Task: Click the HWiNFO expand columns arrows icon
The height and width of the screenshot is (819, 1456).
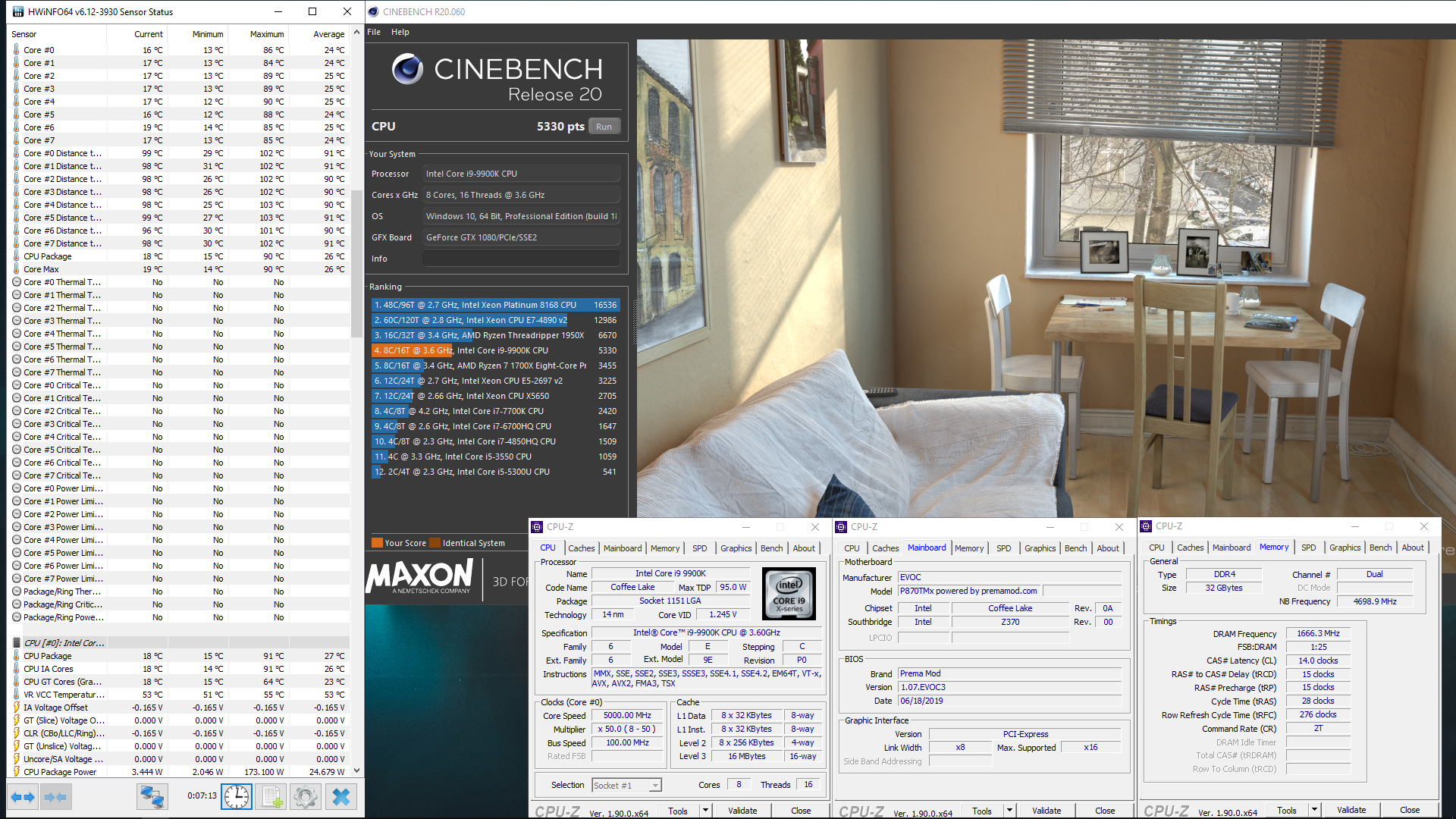Action: point(23,797)
